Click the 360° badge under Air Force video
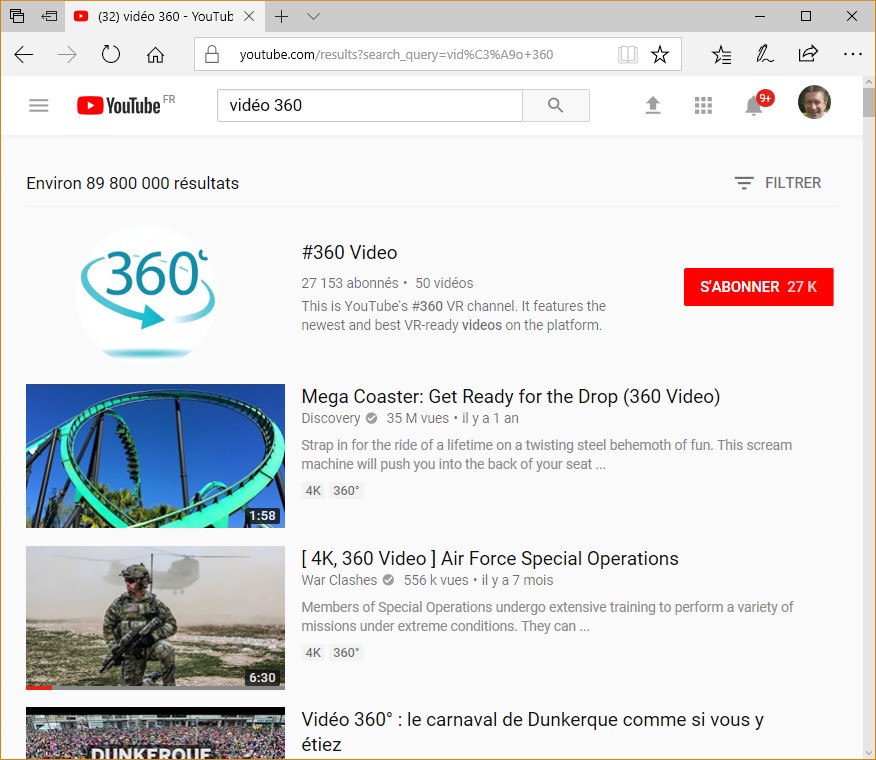 346,653
